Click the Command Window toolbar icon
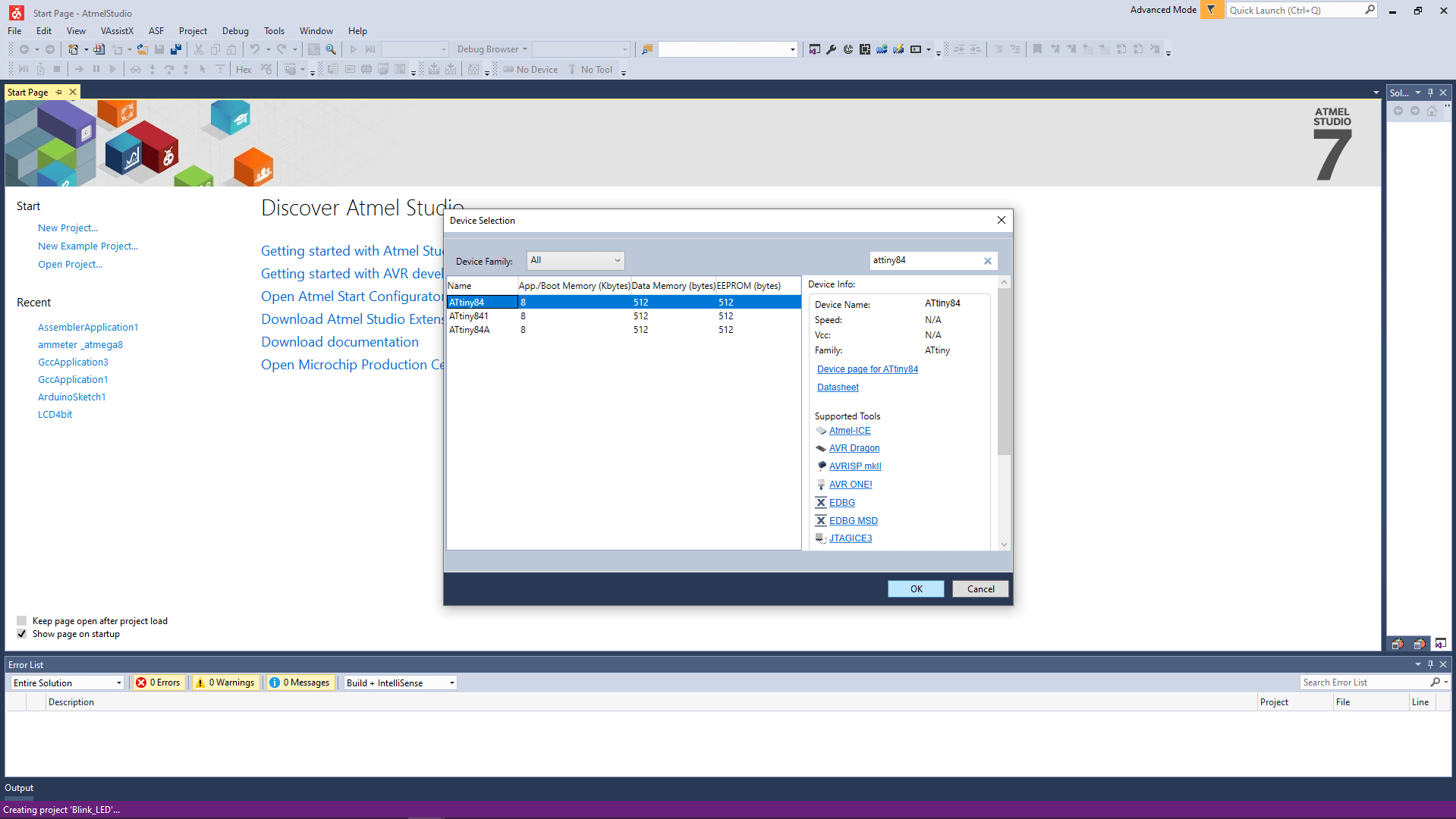1456x819 pixels. (x=916, y=49)
